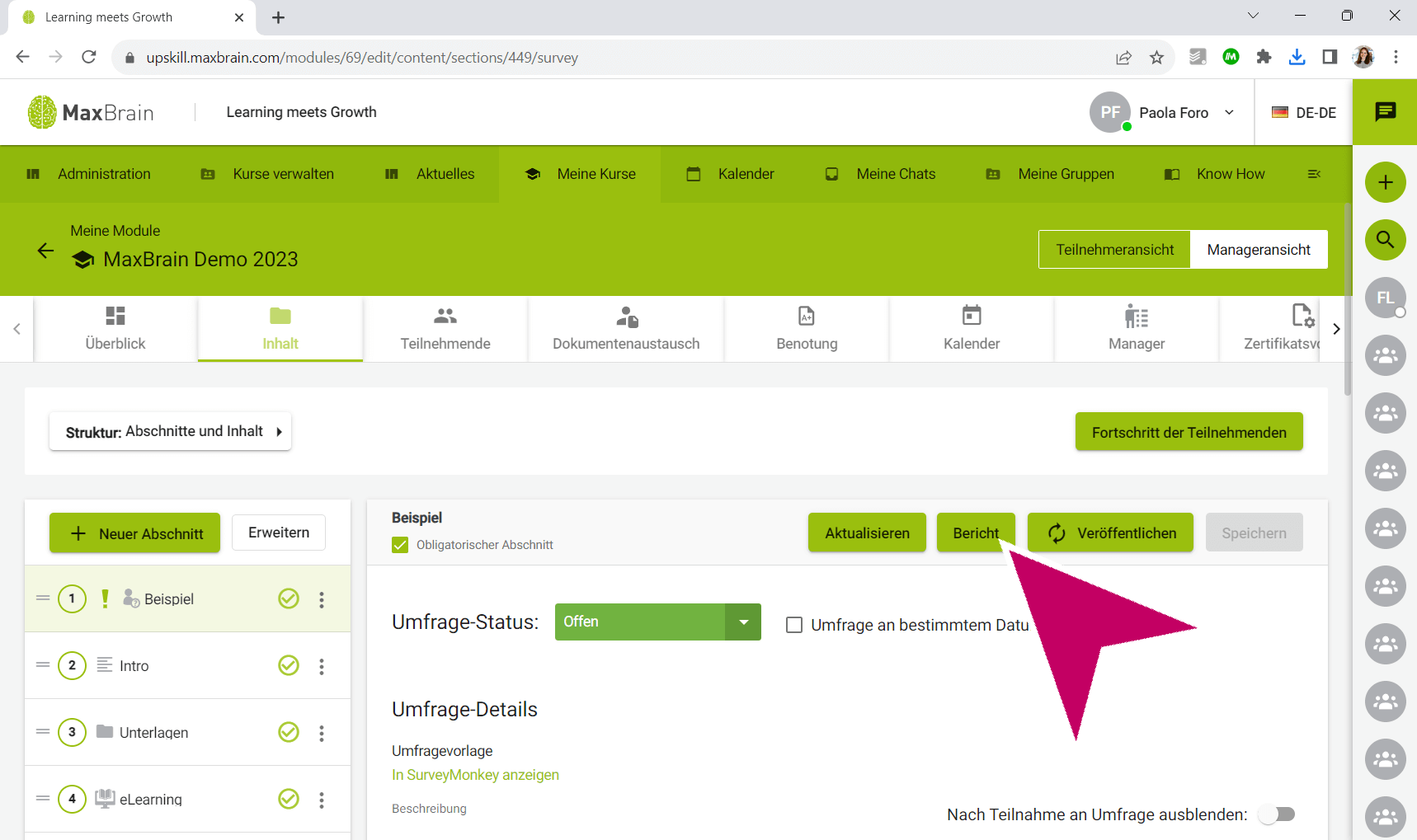Expand the Paola Foro user menu
Screen dimensions: 1417x840
1162,112
